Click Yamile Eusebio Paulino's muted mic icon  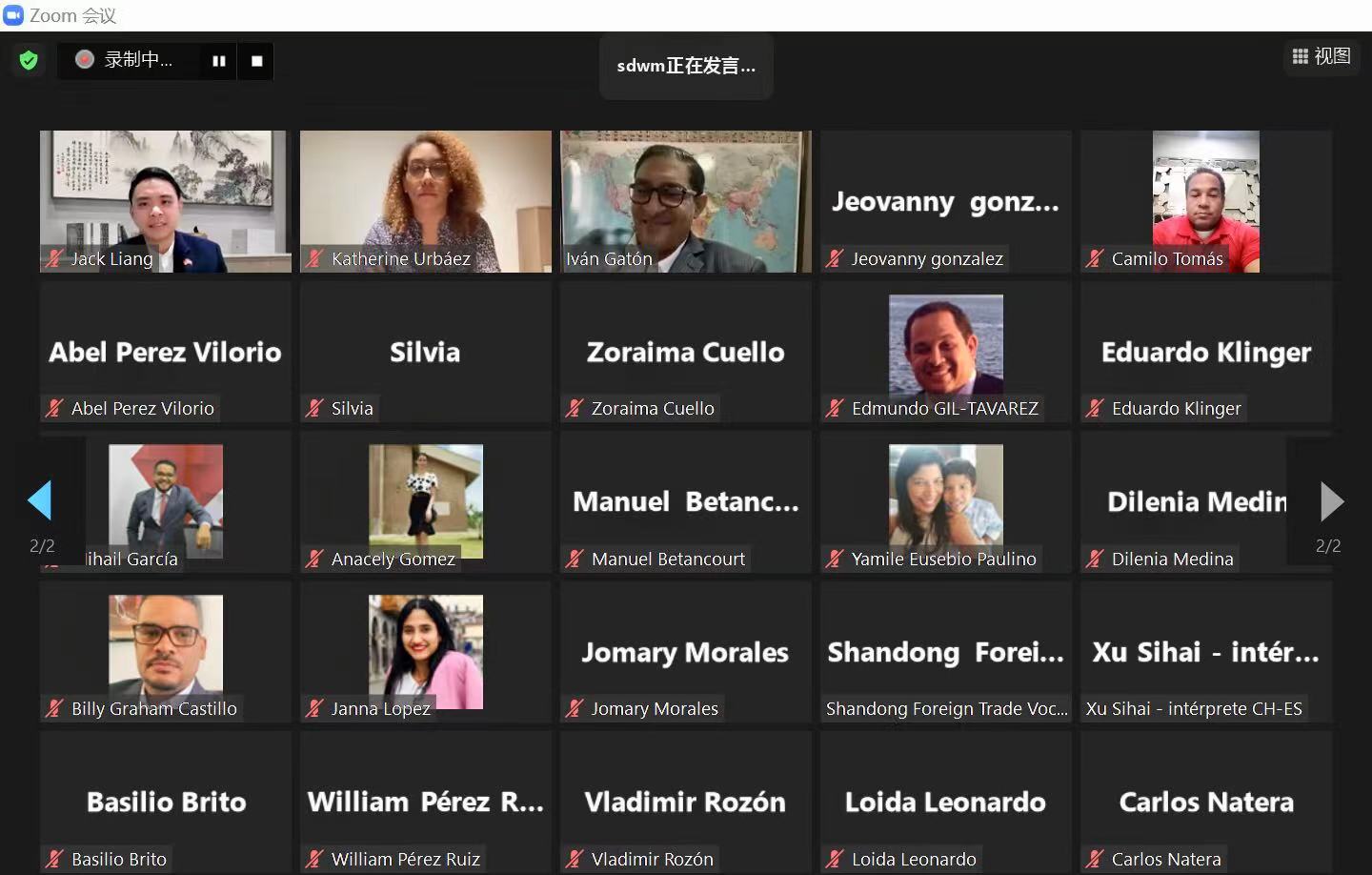click(x=835, y=559)
